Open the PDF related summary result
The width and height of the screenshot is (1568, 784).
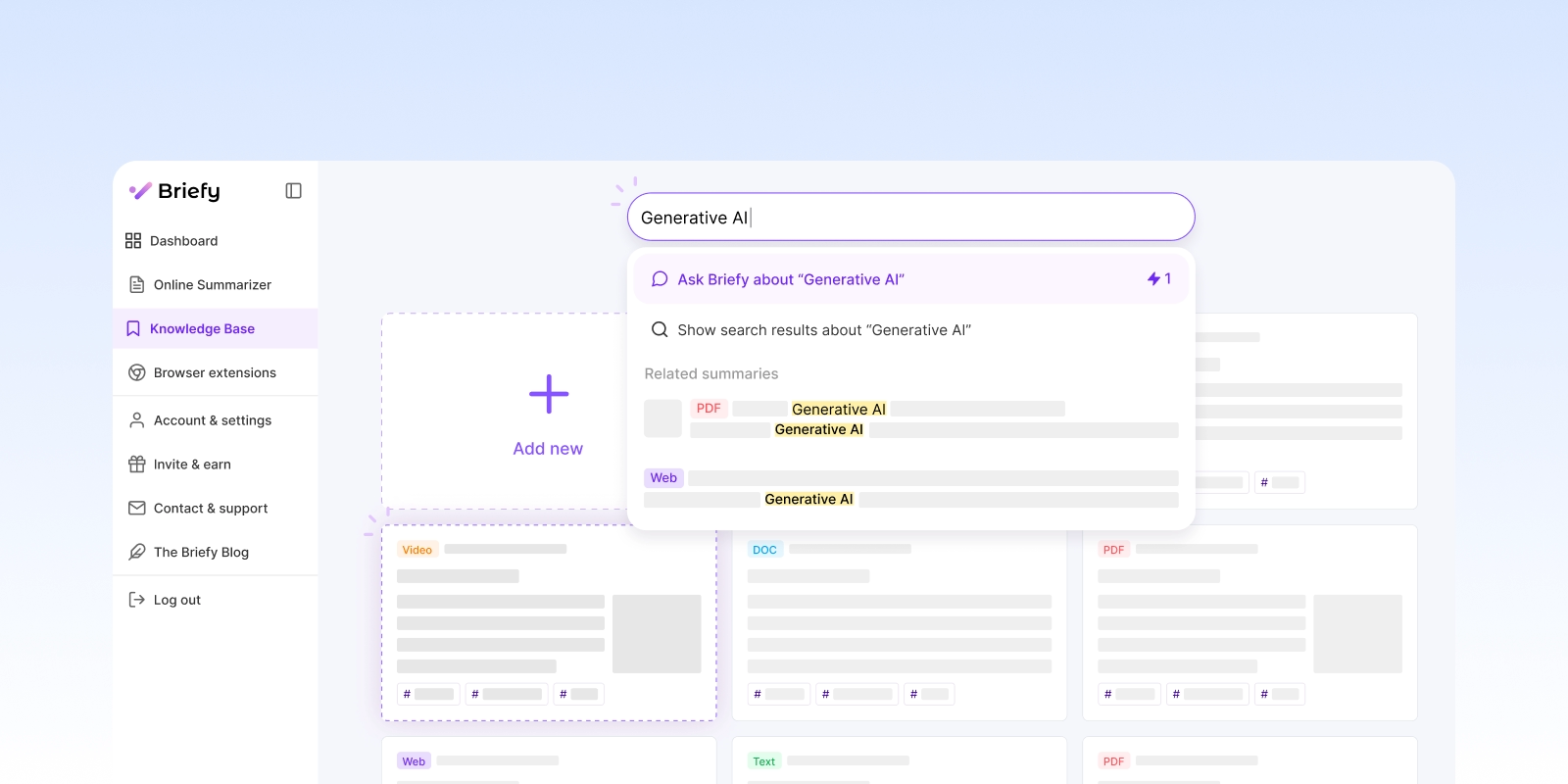click(910, 418)
